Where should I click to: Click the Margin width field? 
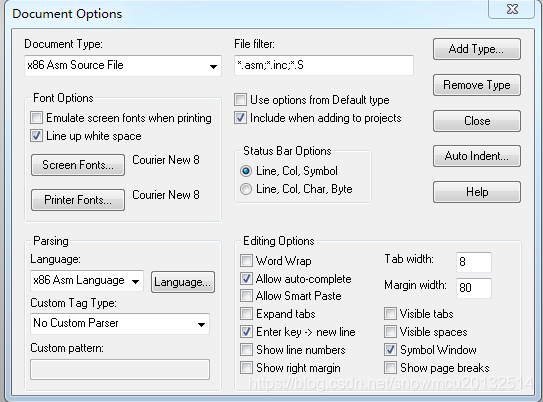(x=474, y=288)
